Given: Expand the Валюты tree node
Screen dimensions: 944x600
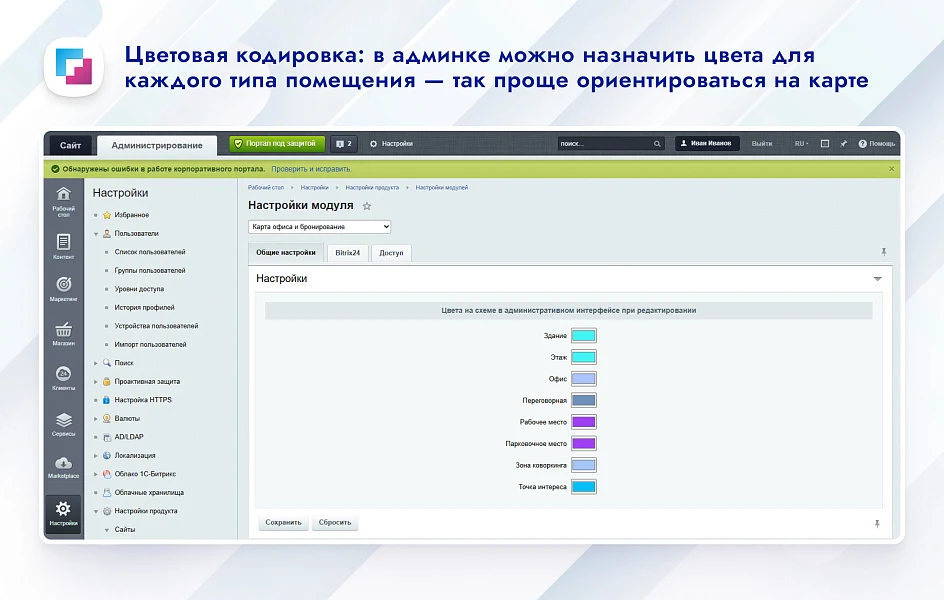Looking at the screenshot, I should 96,419.
